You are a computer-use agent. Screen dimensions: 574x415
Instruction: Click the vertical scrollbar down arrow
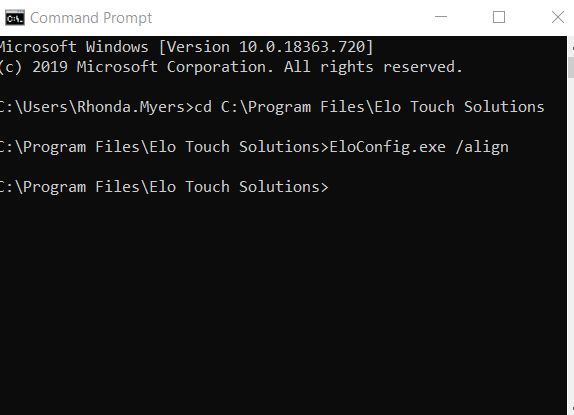571,409
